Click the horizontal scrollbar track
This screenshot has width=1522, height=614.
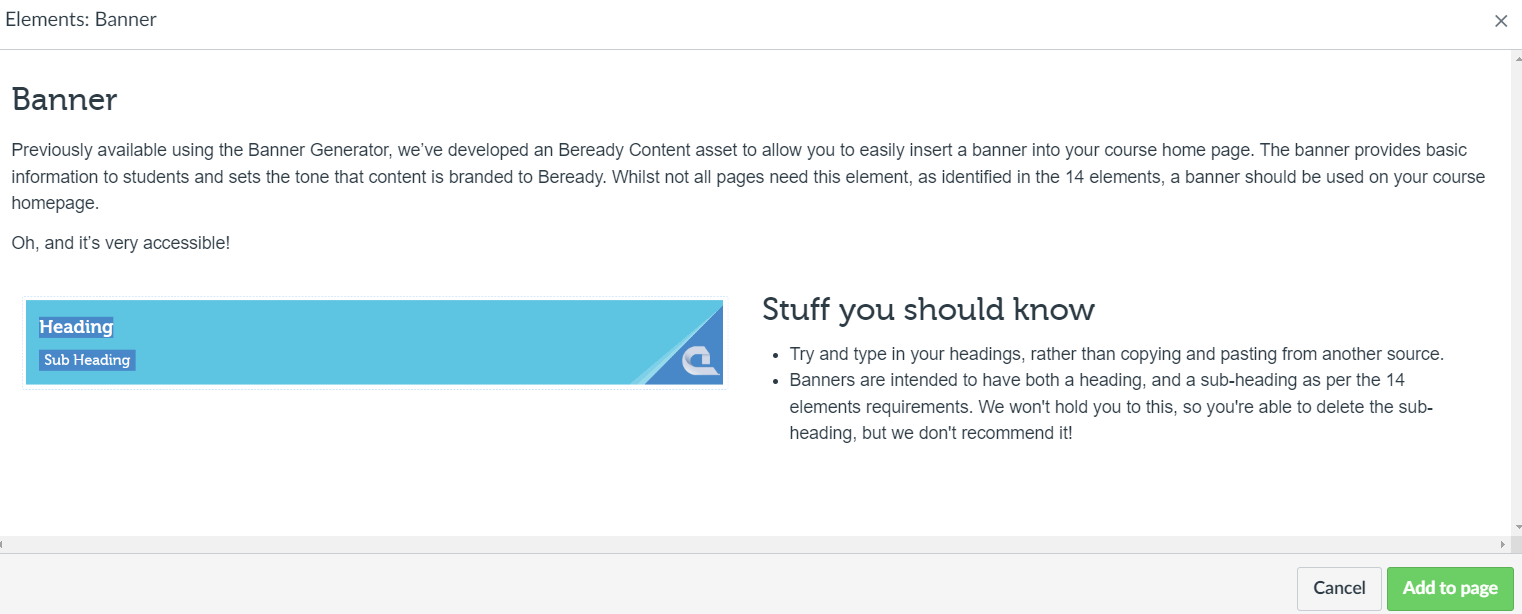(750, 545)
